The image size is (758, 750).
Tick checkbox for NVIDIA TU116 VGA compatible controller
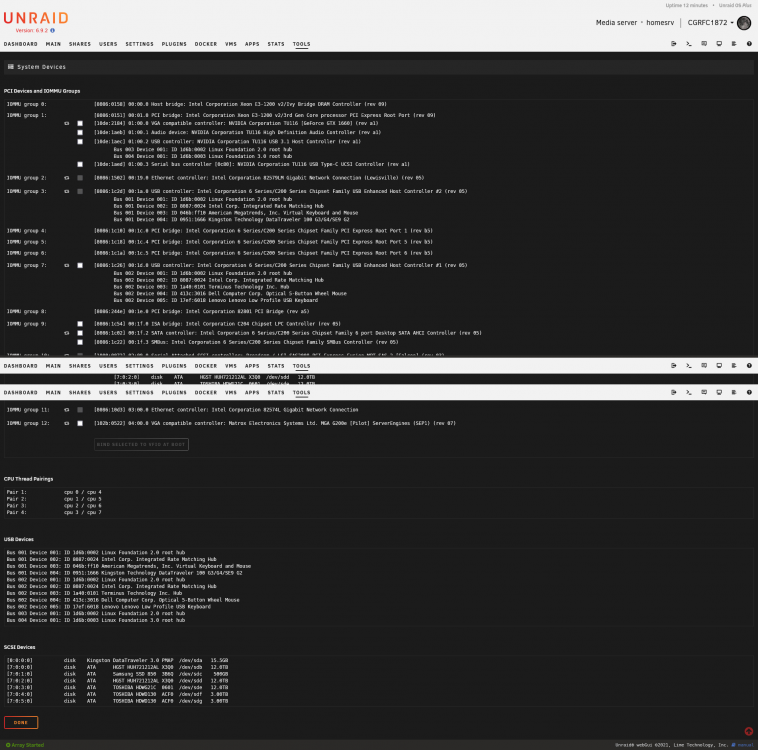point(80,123)
